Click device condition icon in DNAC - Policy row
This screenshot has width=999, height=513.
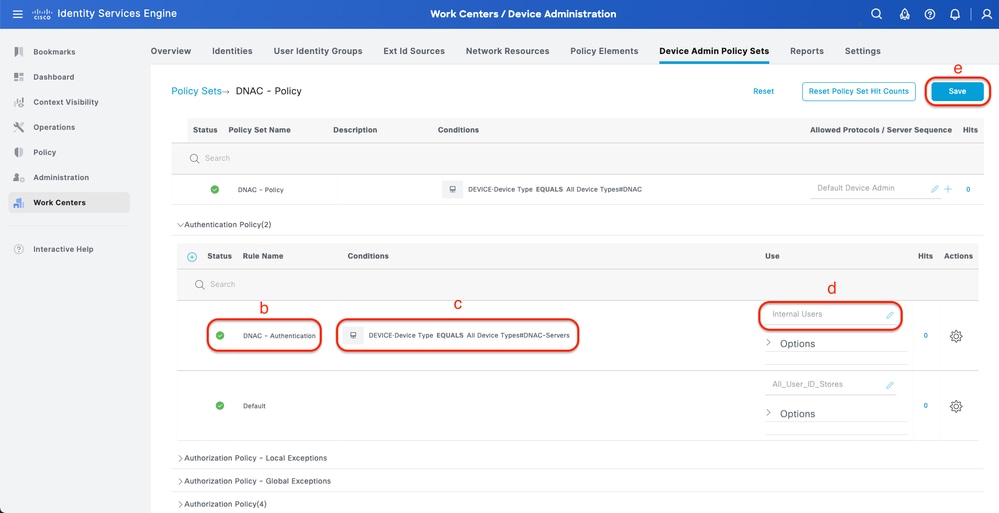(452, 189)
